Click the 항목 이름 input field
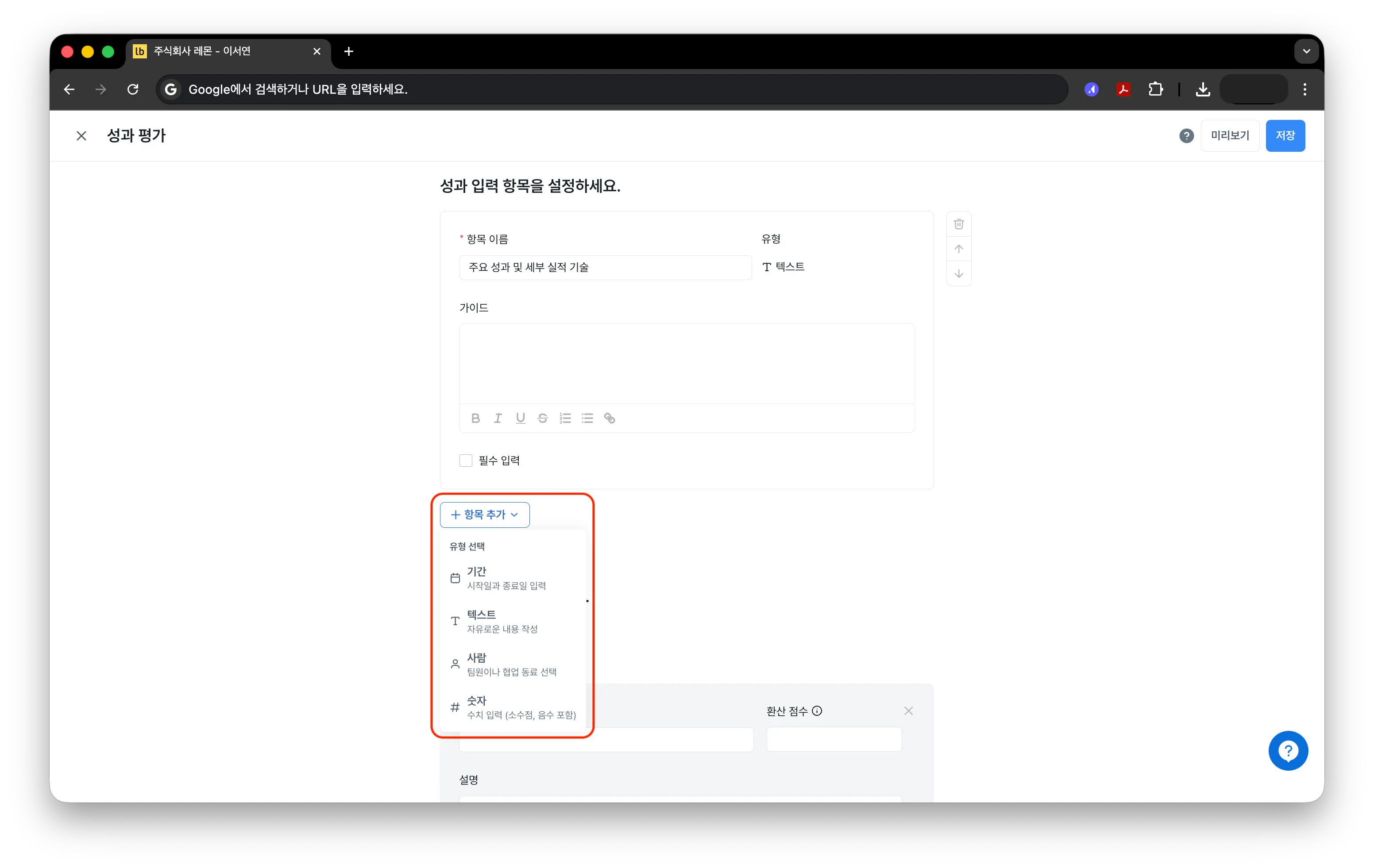This screenshot has width=1374, height=868. coord(606,267)
